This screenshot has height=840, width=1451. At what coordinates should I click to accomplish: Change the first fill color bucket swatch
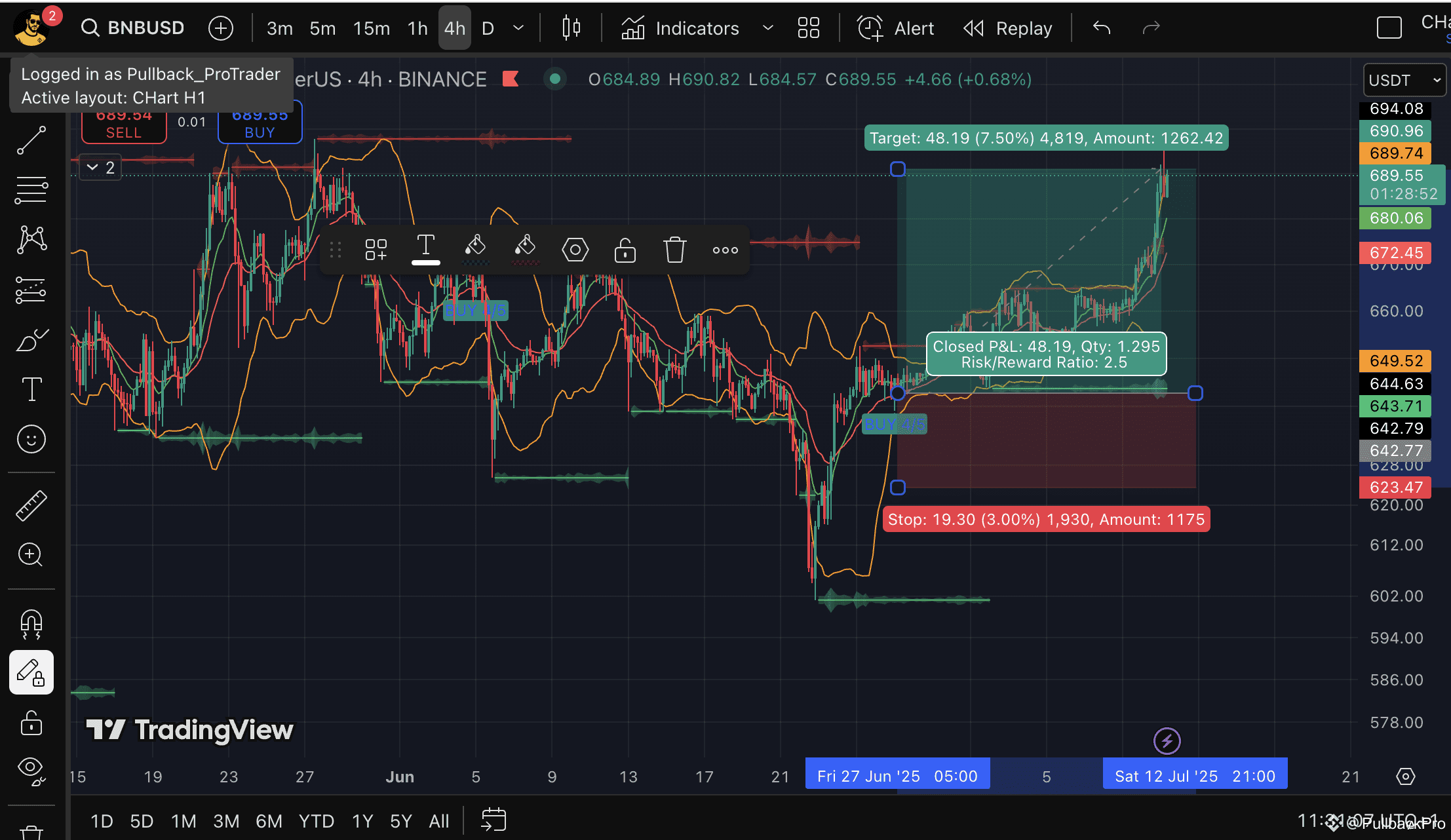pos(476,249)
